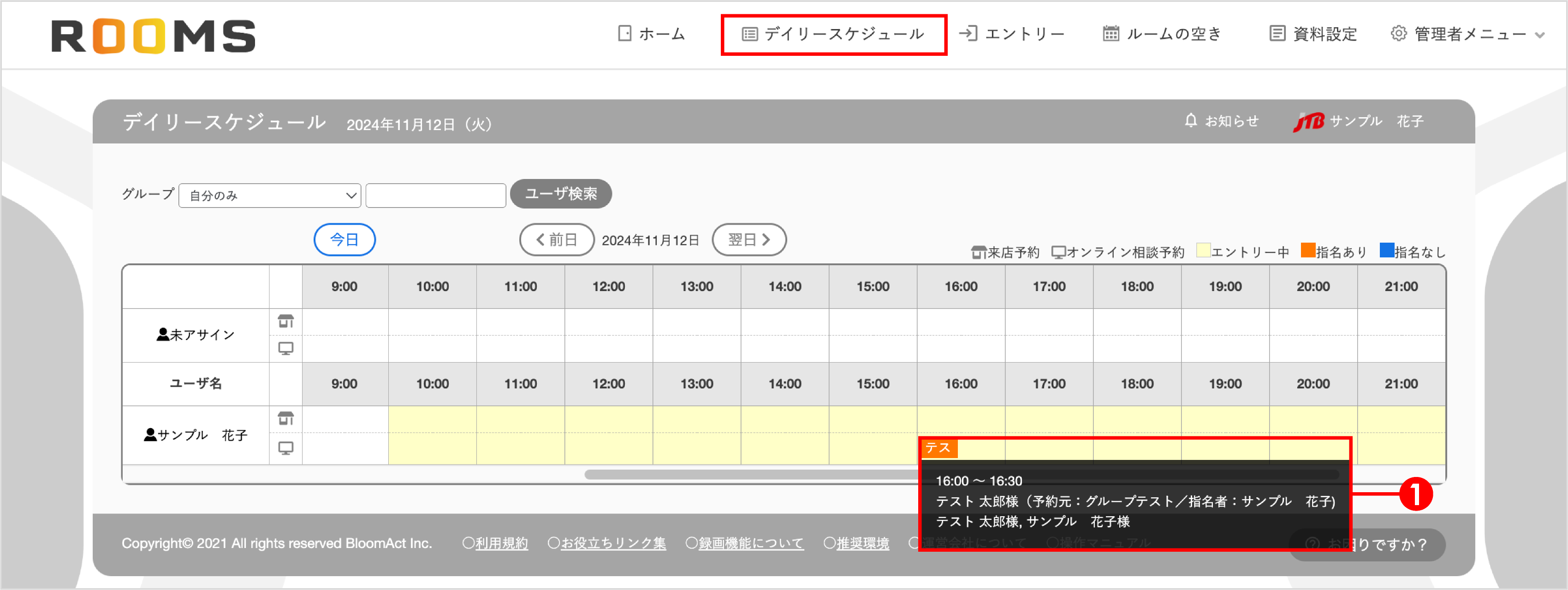
Task: Advance to the next day with 翌日
Action: 749,239
